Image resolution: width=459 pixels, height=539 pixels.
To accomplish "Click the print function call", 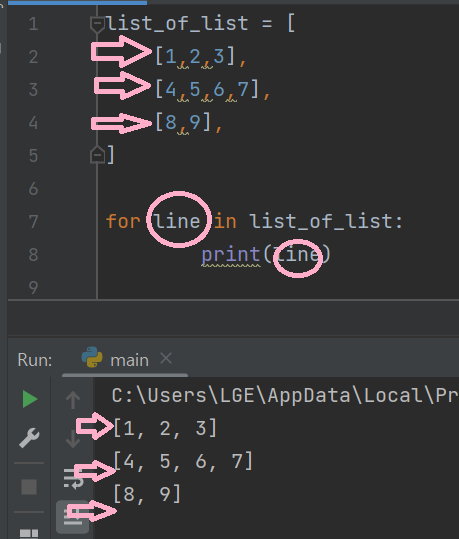I will point(231,255).
